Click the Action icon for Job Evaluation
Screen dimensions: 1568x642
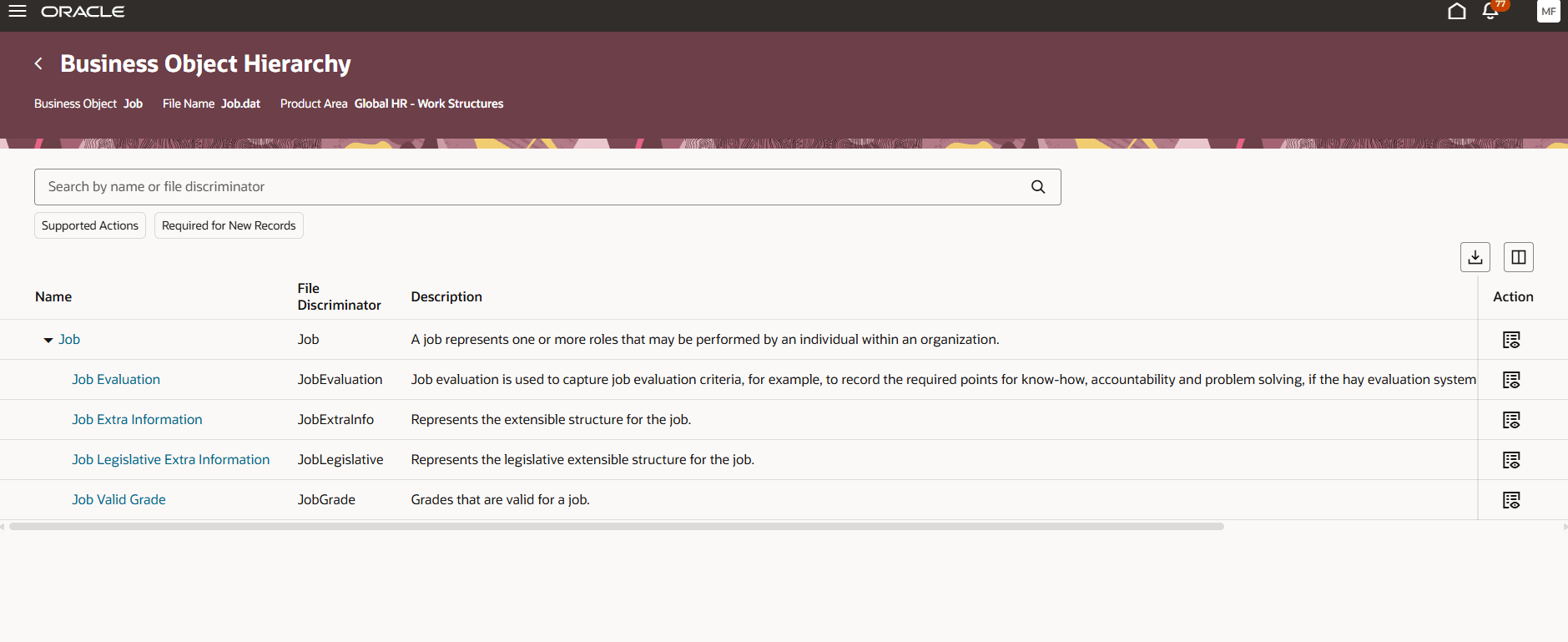click(1512, 379)
